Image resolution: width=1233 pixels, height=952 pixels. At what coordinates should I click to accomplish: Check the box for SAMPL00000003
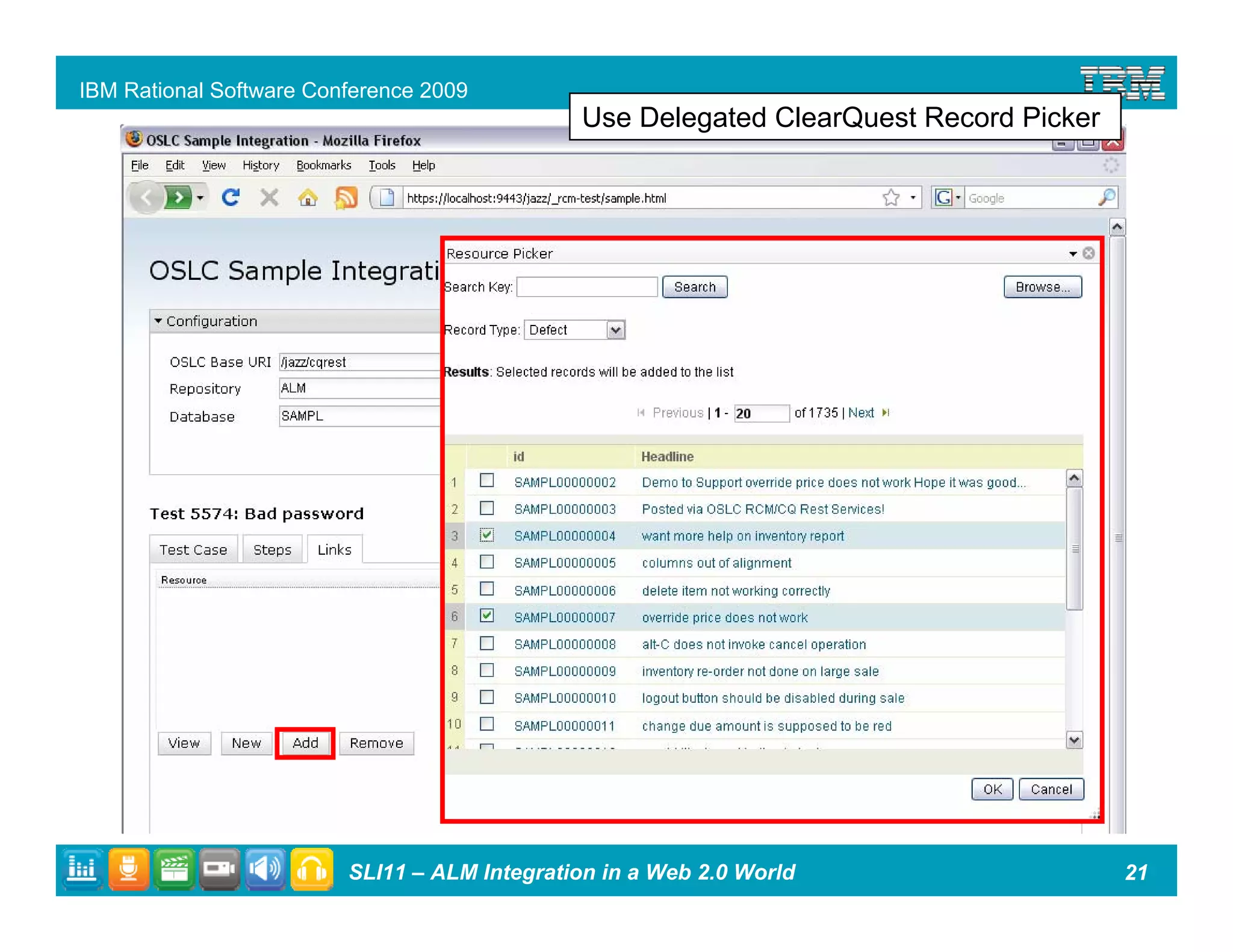coord(486,508)
